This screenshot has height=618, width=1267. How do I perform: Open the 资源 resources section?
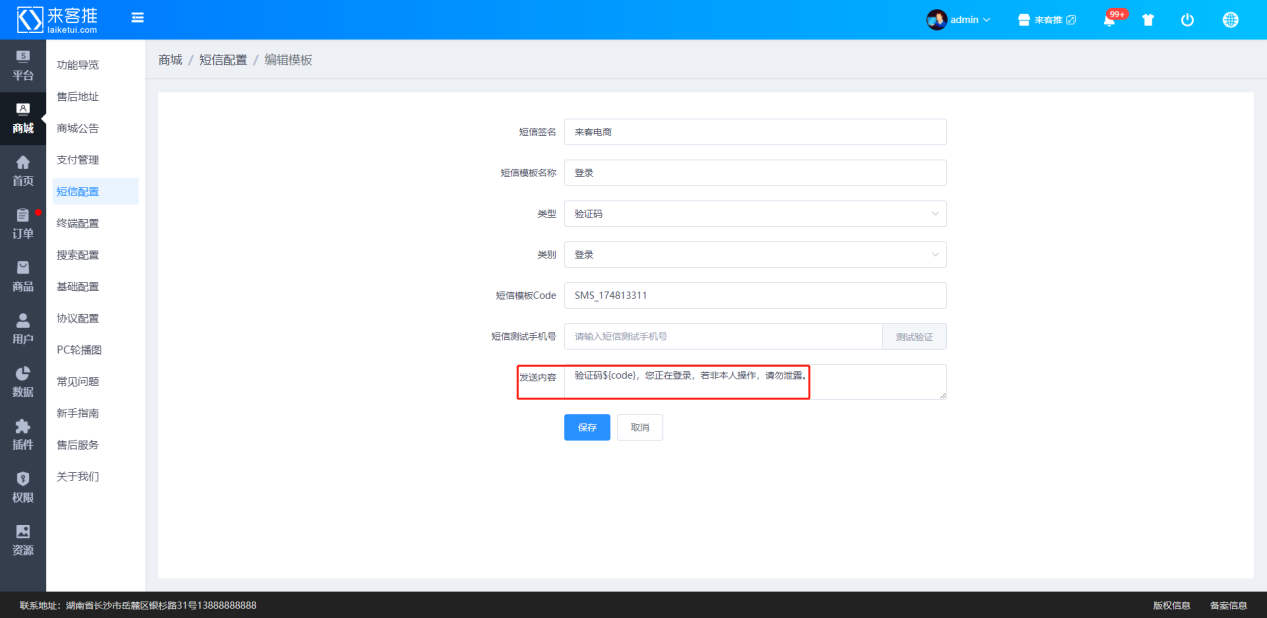(23, 541)
